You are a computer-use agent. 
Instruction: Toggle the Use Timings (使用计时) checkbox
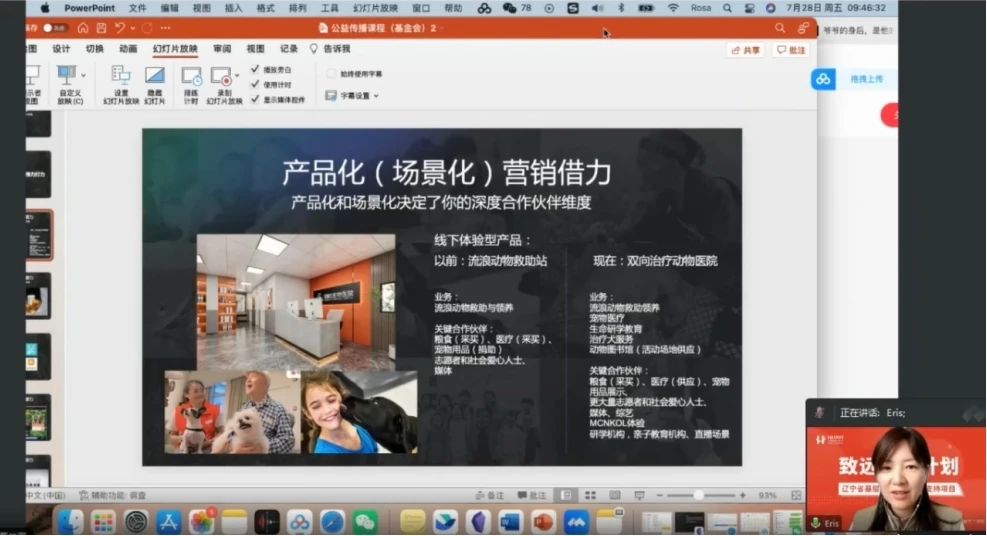[x=255, y=84]
